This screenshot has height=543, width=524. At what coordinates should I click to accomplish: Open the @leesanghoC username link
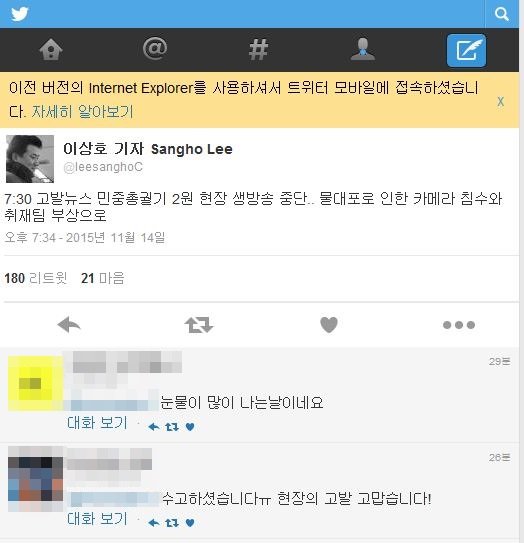point(103,167)
